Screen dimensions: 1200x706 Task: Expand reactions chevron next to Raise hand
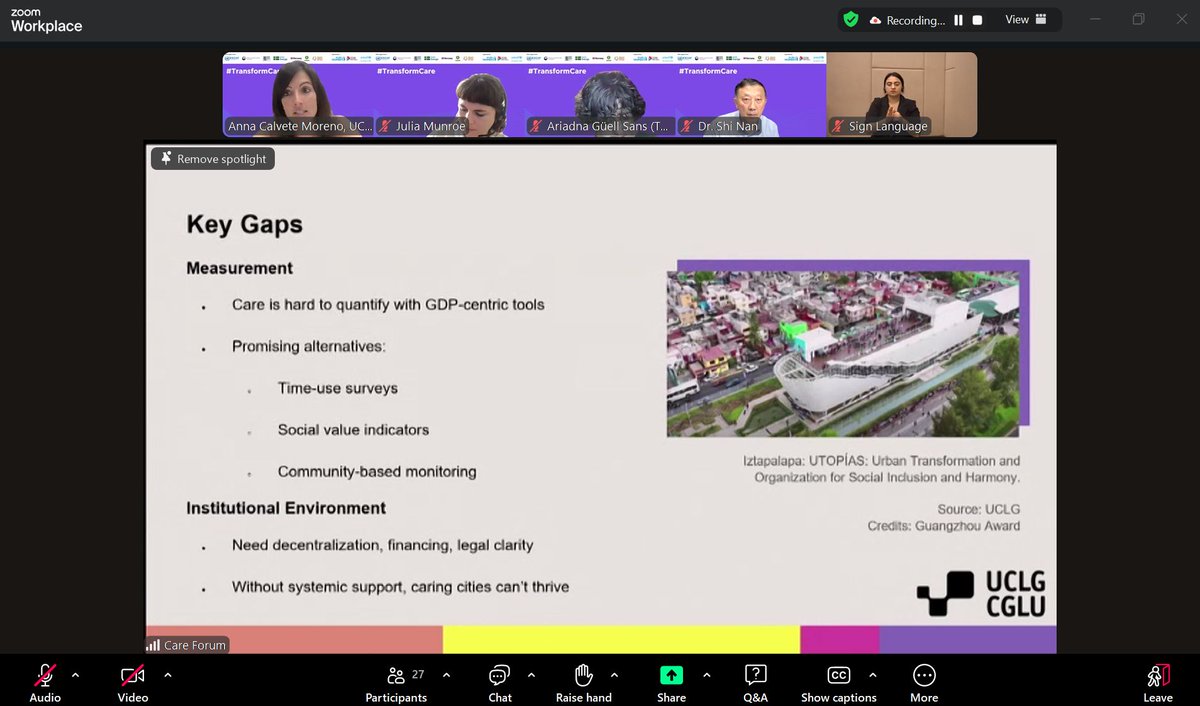(x=614, y=675)
